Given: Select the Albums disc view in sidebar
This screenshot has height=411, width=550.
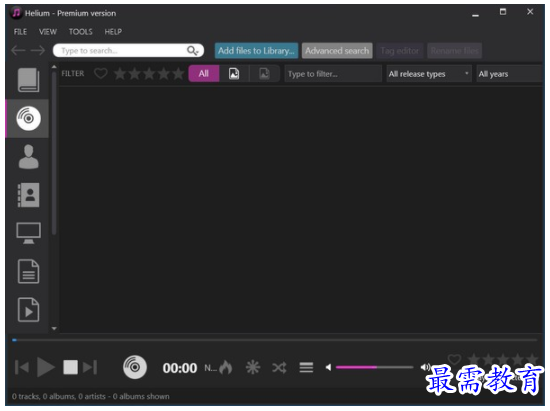Looking at the screenshot, I should pos(28,118).
